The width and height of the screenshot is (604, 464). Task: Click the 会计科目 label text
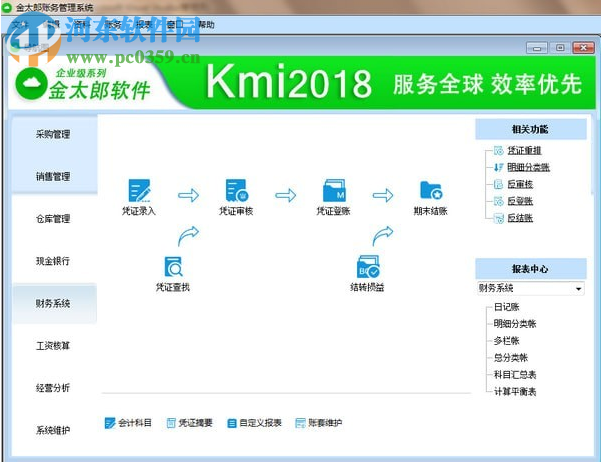135,423
